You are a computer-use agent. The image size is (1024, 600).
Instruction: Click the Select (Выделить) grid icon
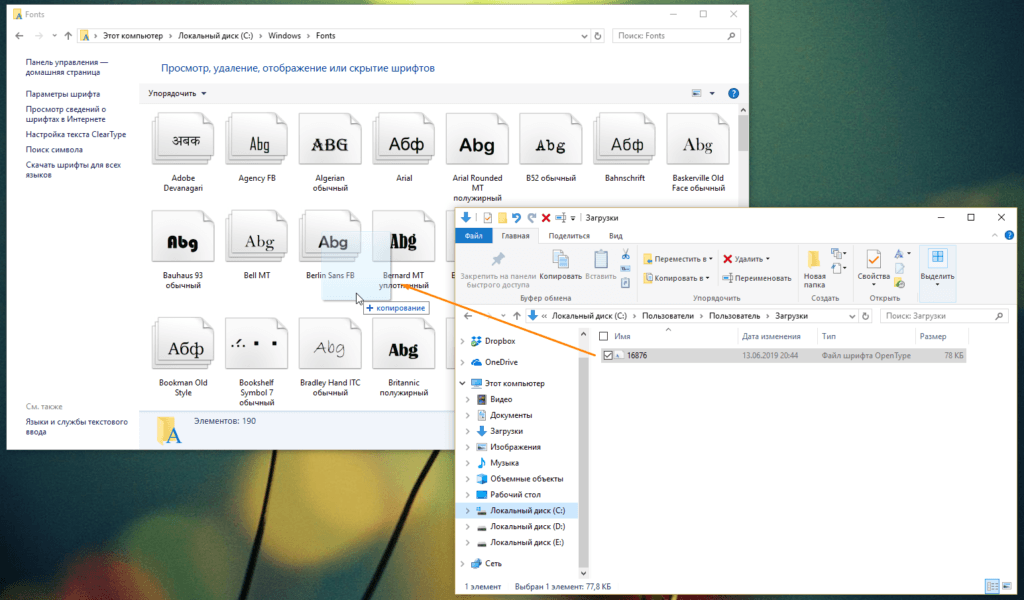937,257
